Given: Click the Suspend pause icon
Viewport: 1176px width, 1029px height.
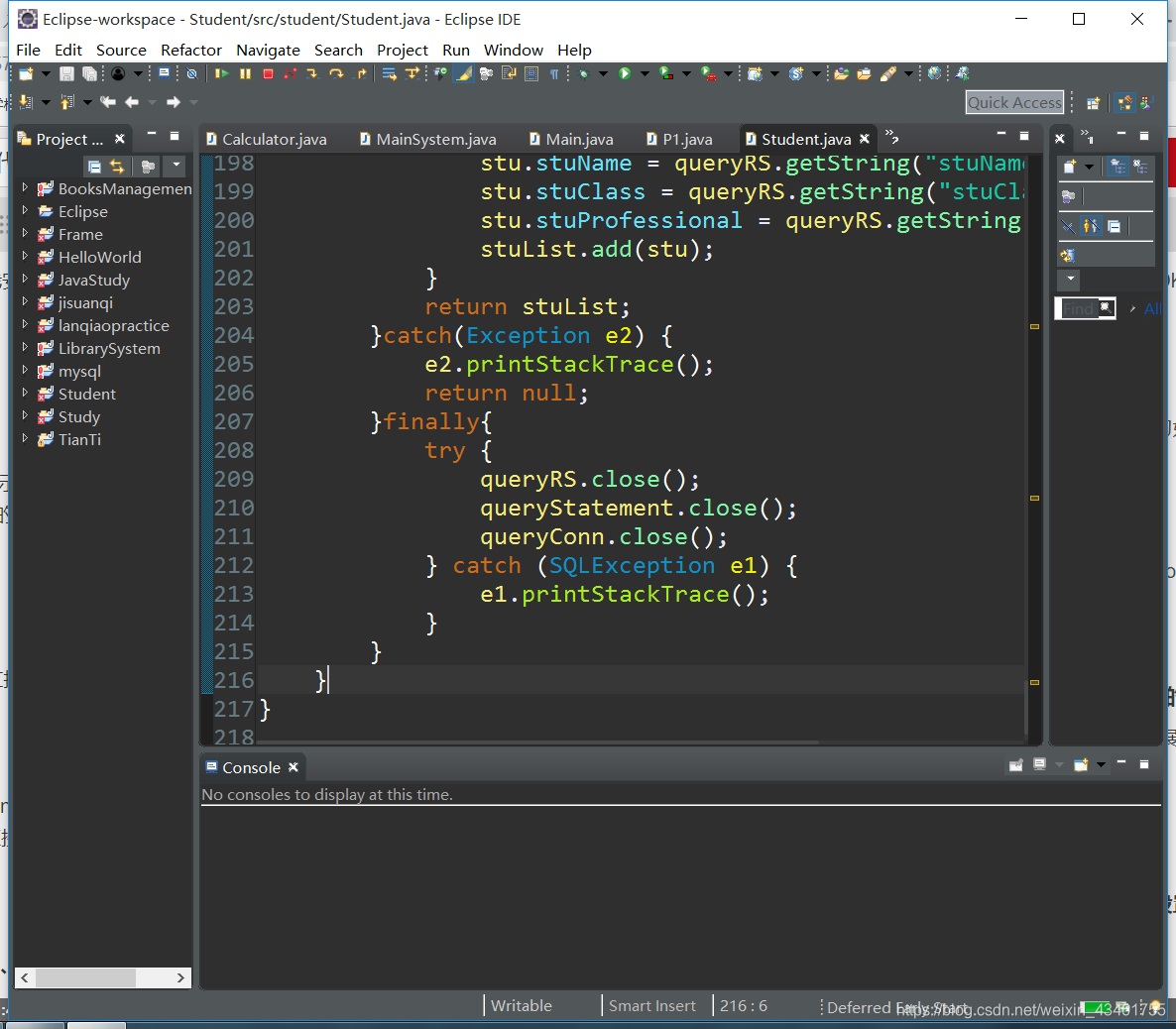Looking at the screenshot, I should 245,73.
